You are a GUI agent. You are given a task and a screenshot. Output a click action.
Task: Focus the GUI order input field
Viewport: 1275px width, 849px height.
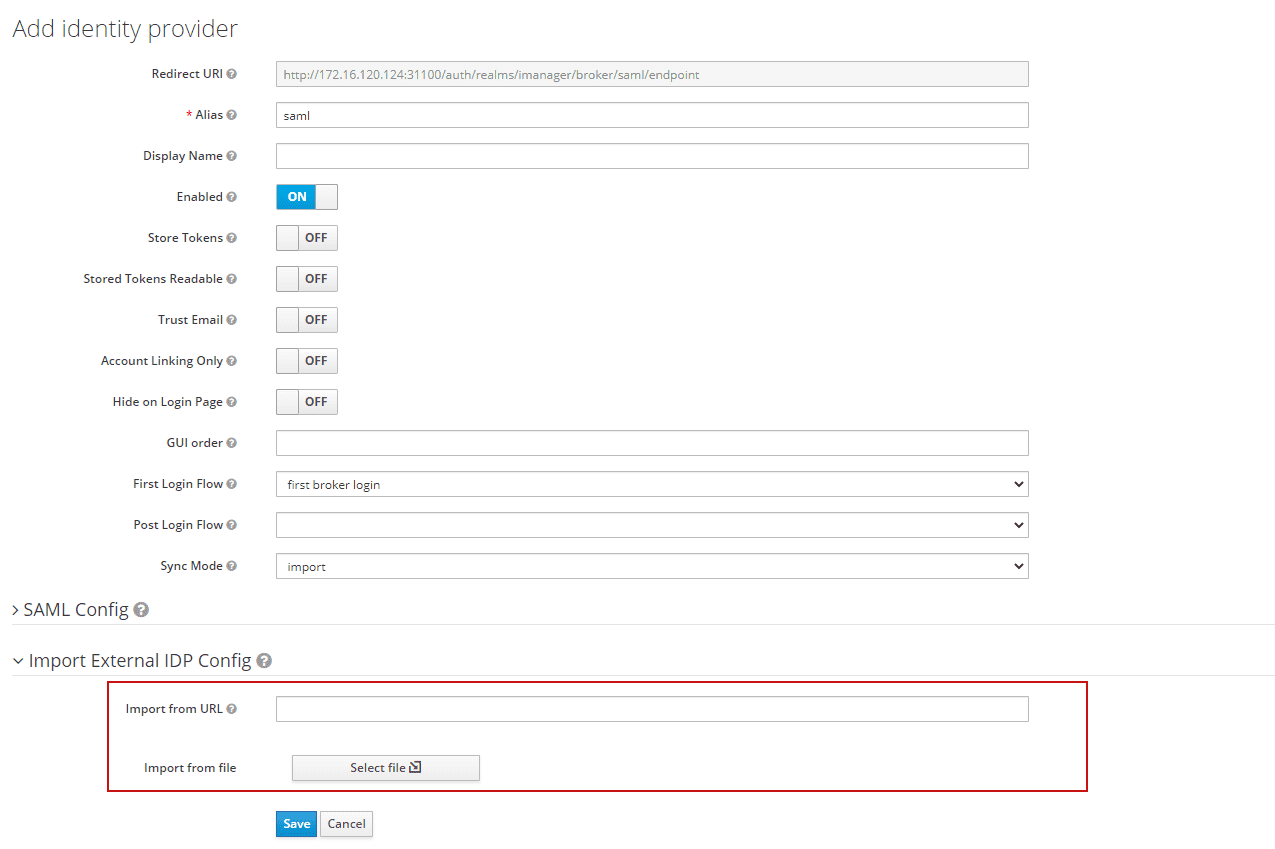tap(652, 443)
